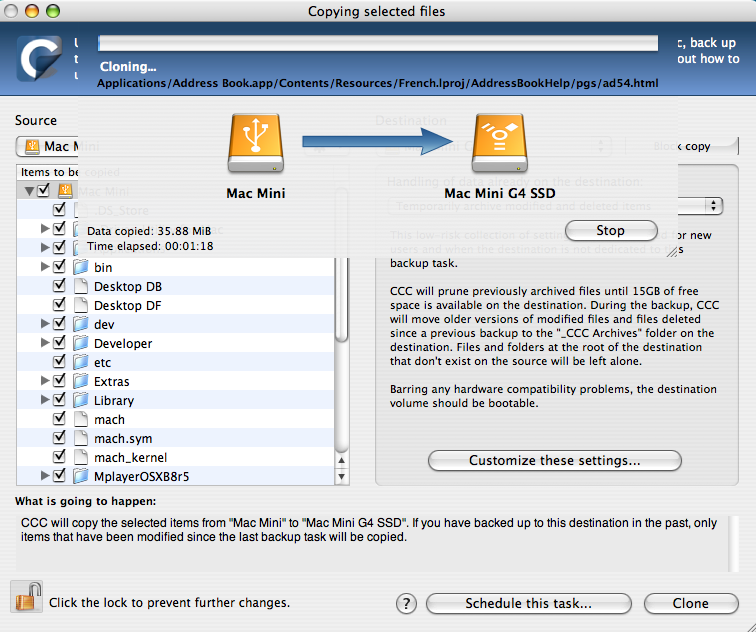Uncheck the dev folder checkbox
Viewport: 756px width, 632px height.
click(x=59, y=323)
